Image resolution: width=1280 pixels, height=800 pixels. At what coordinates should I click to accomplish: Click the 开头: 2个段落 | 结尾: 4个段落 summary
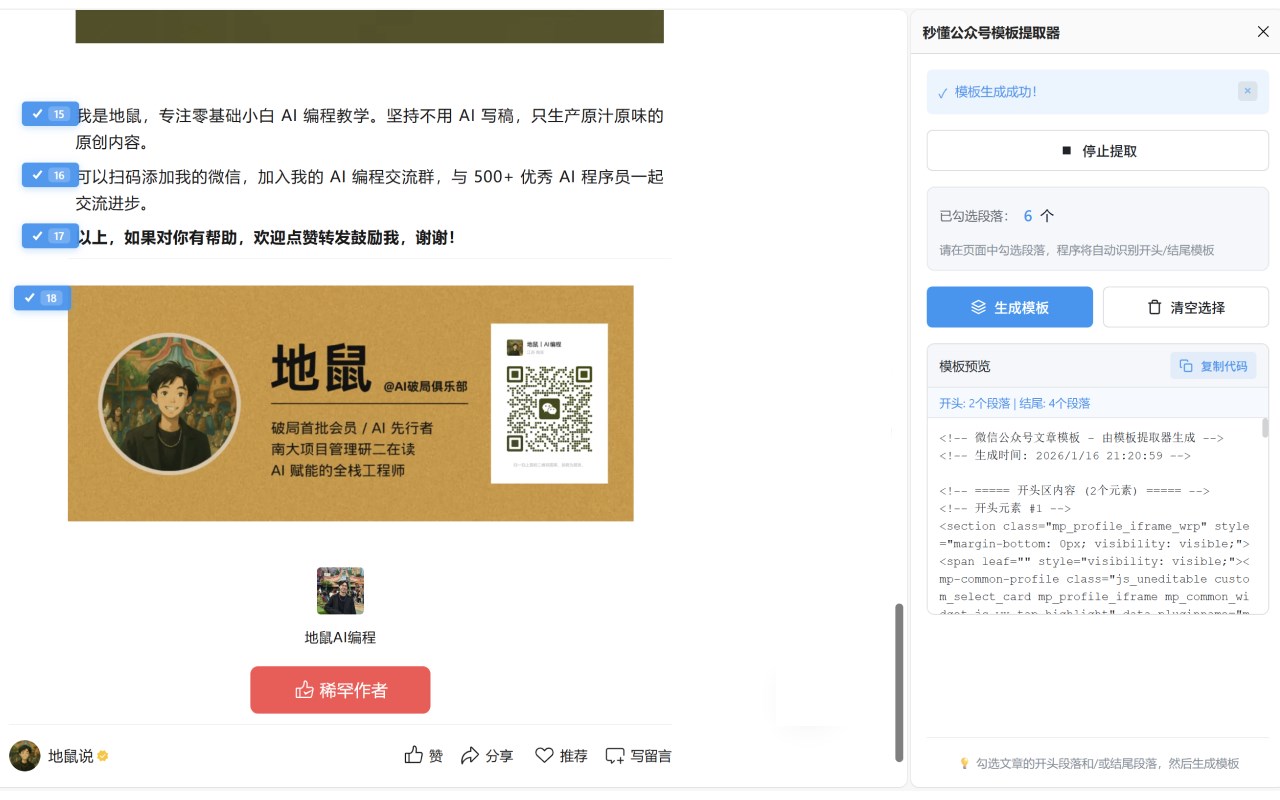point(1015,404)
